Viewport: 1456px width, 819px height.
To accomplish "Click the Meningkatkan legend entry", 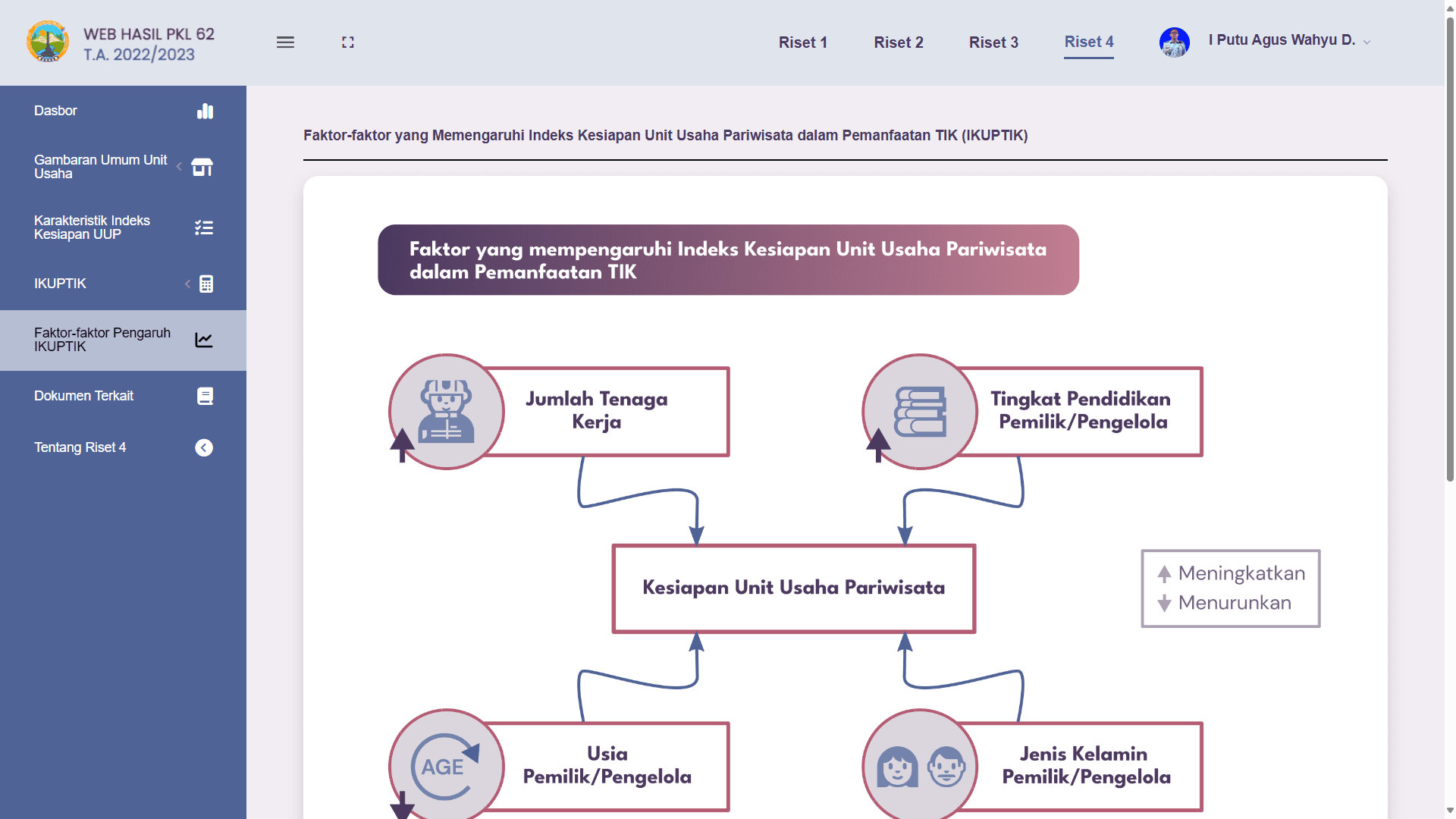I will 1232,573.
